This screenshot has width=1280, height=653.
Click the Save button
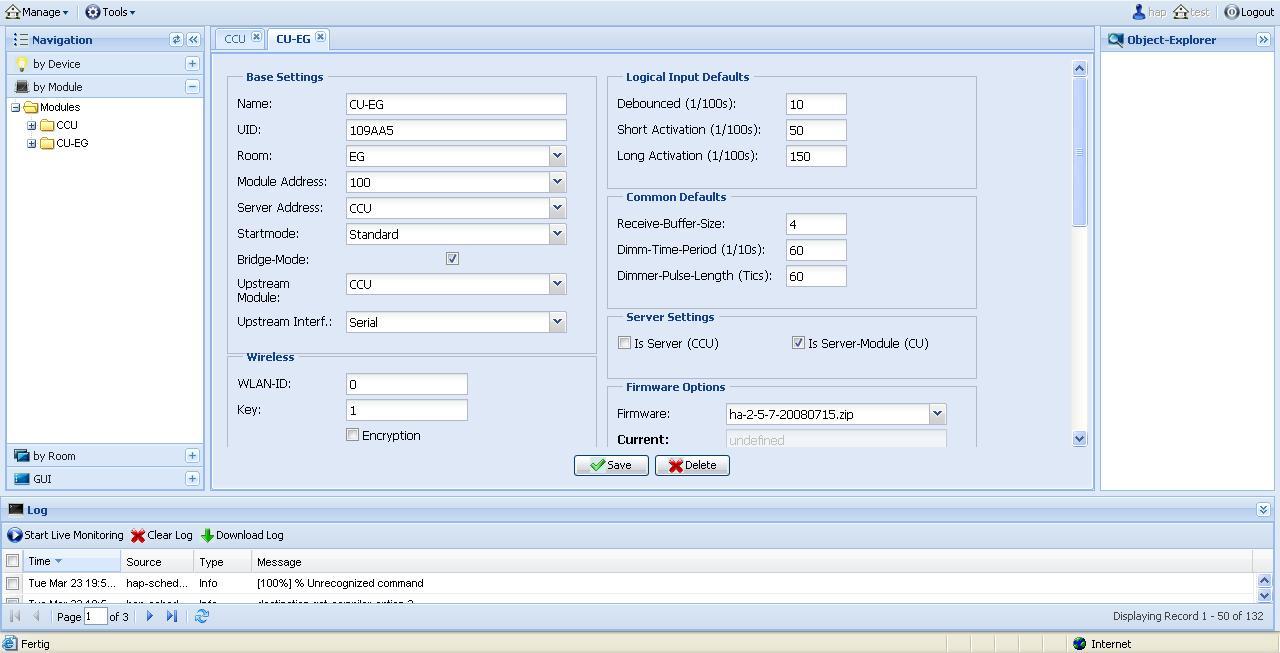point(611,465)
